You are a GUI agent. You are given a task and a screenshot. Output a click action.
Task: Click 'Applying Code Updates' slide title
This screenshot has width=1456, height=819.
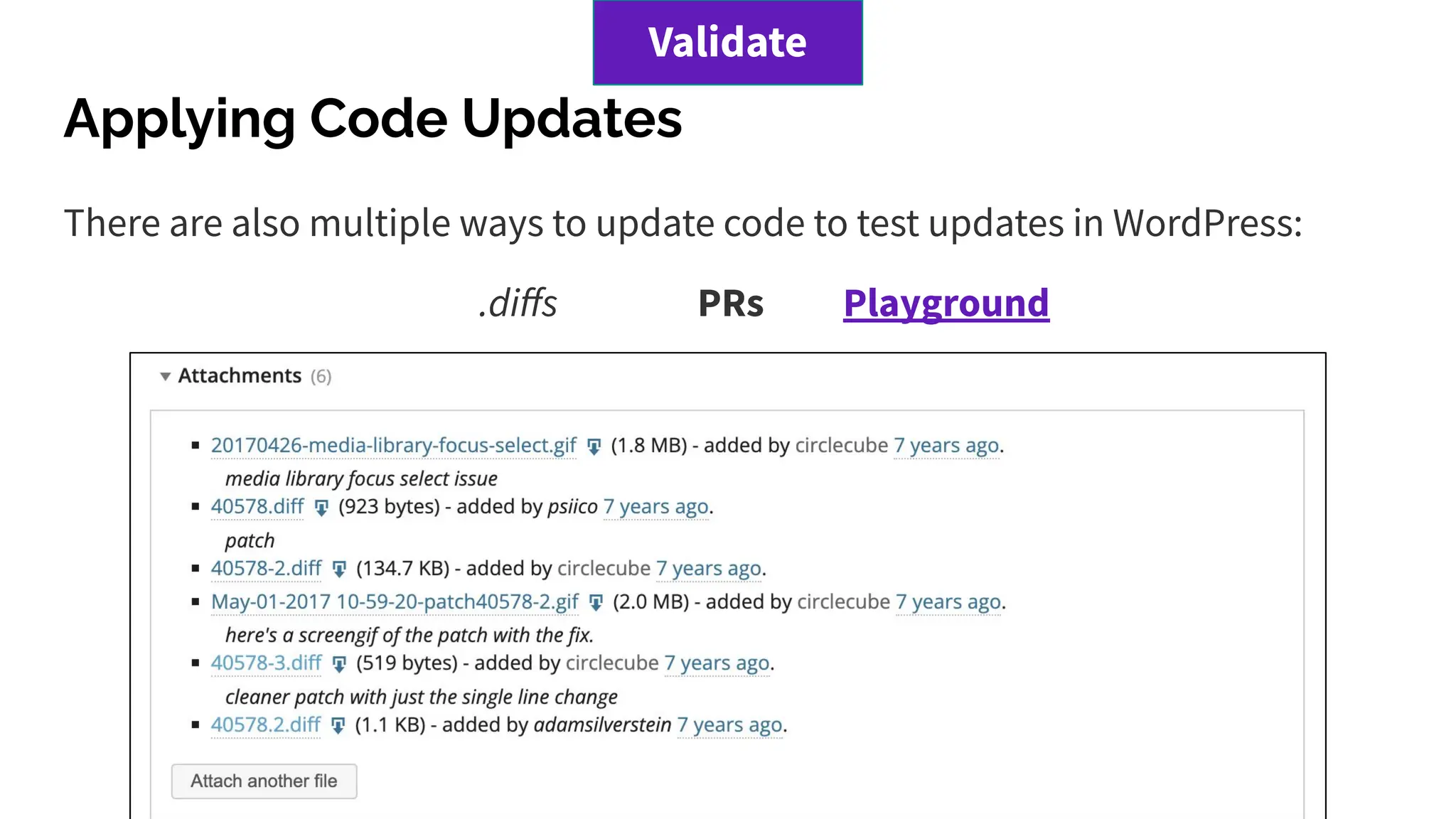coord(373,119)
